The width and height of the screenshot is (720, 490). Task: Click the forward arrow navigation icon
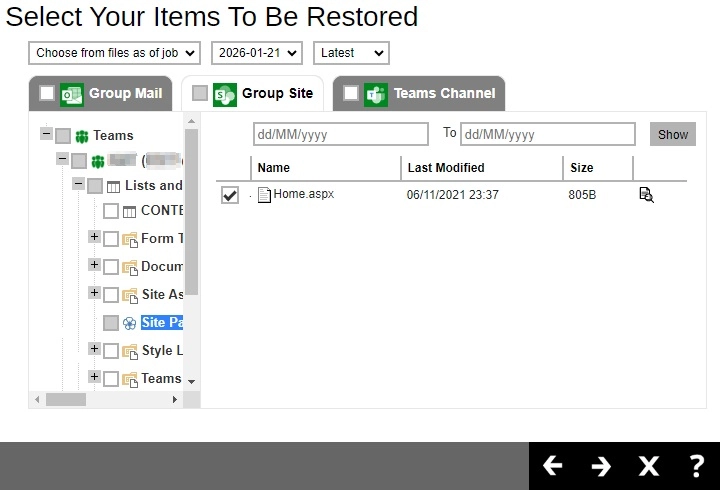[601, 466]
